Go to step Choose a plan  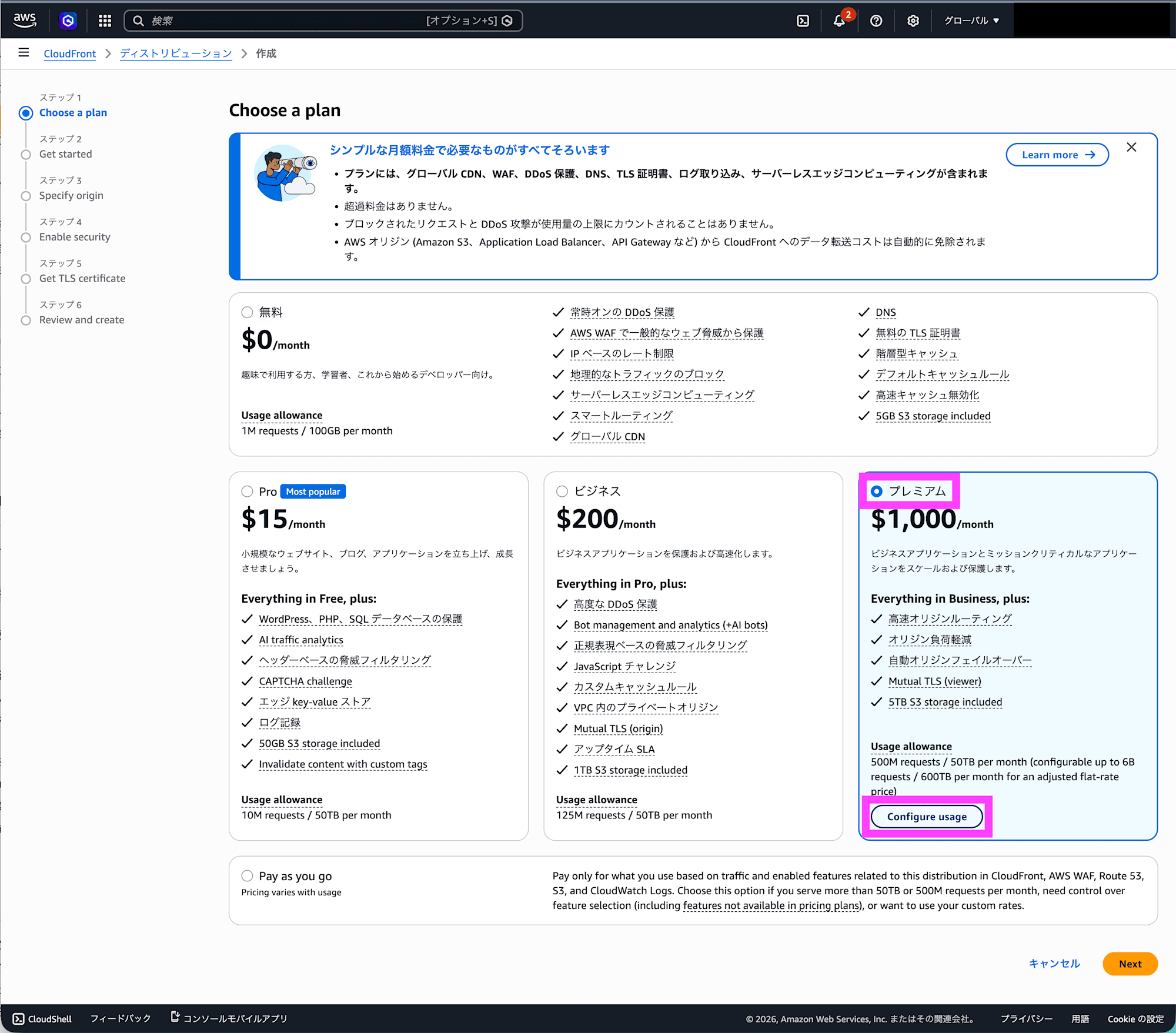pos(73,113)
